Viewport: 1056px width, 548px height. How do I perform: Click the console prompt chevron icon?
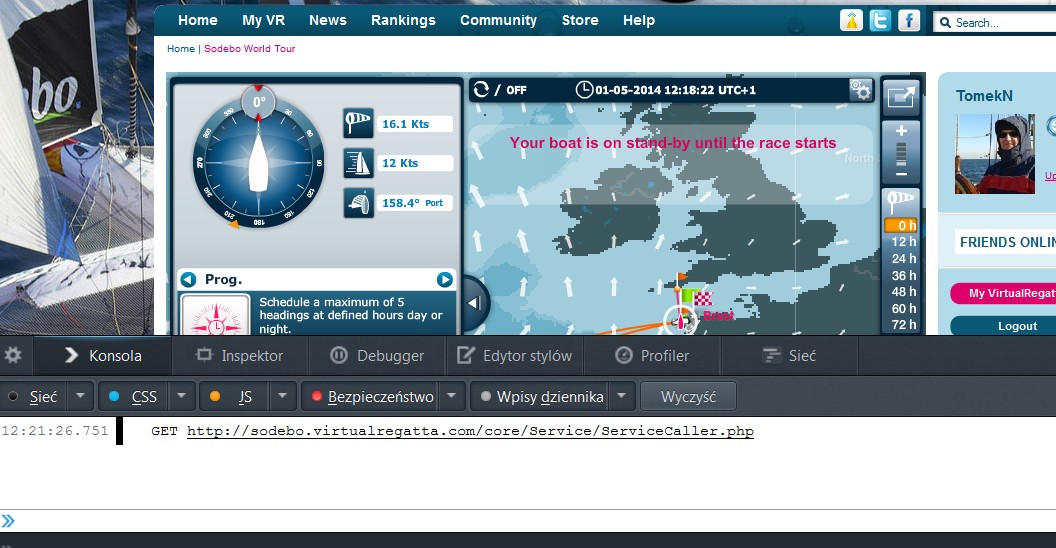coord(8,520)
